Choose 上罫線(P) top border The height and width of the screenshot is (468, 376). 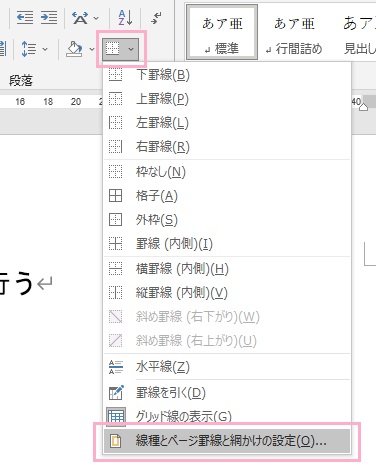tap(227, 99)
